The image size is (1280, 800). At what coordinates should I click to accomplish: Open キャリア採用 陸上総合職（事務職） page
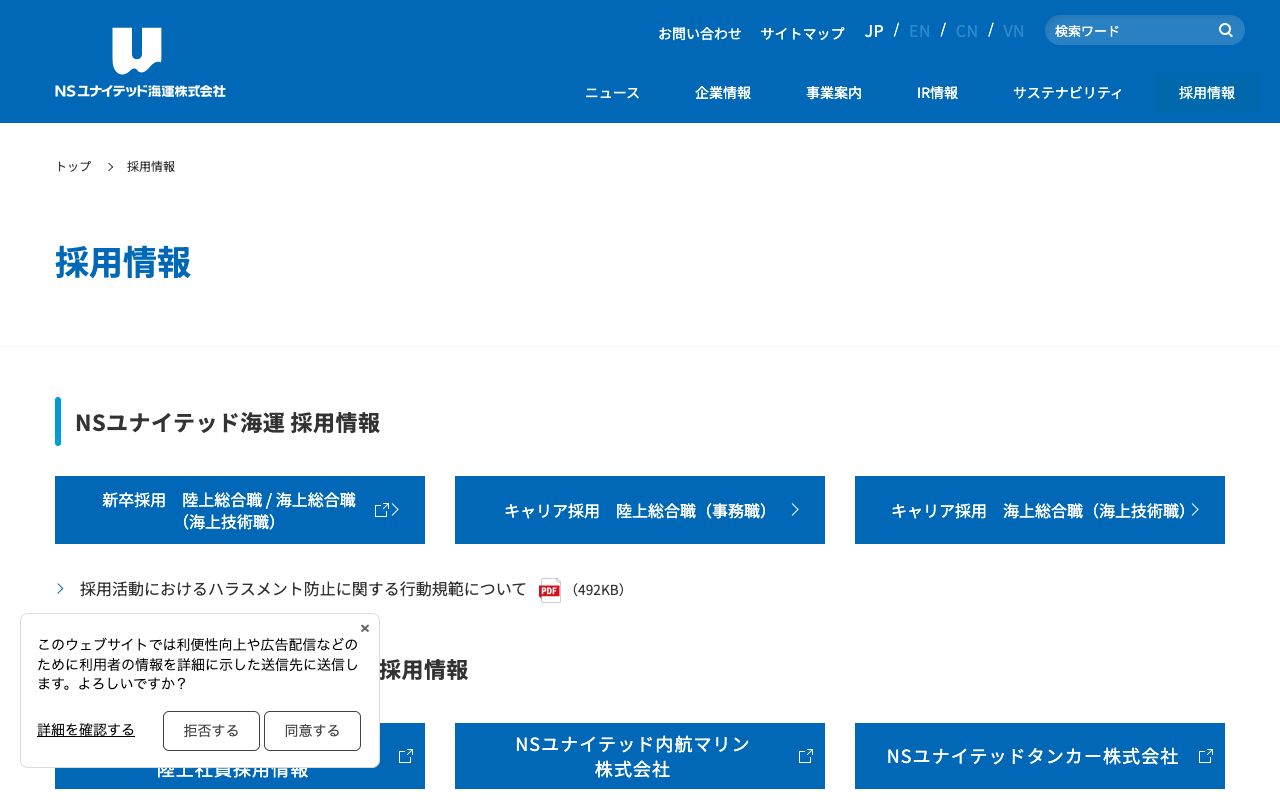tap(640, 510)
